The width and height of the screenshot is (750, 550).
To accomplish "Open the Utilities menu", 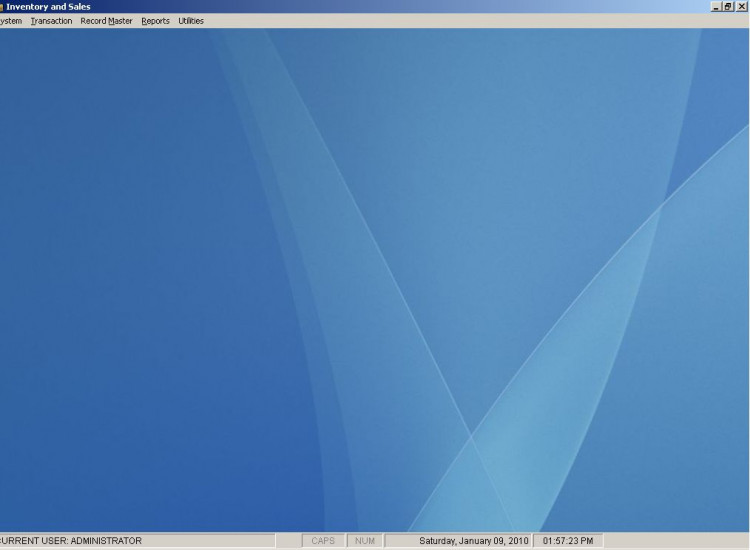I will click(x=191, y=21).
